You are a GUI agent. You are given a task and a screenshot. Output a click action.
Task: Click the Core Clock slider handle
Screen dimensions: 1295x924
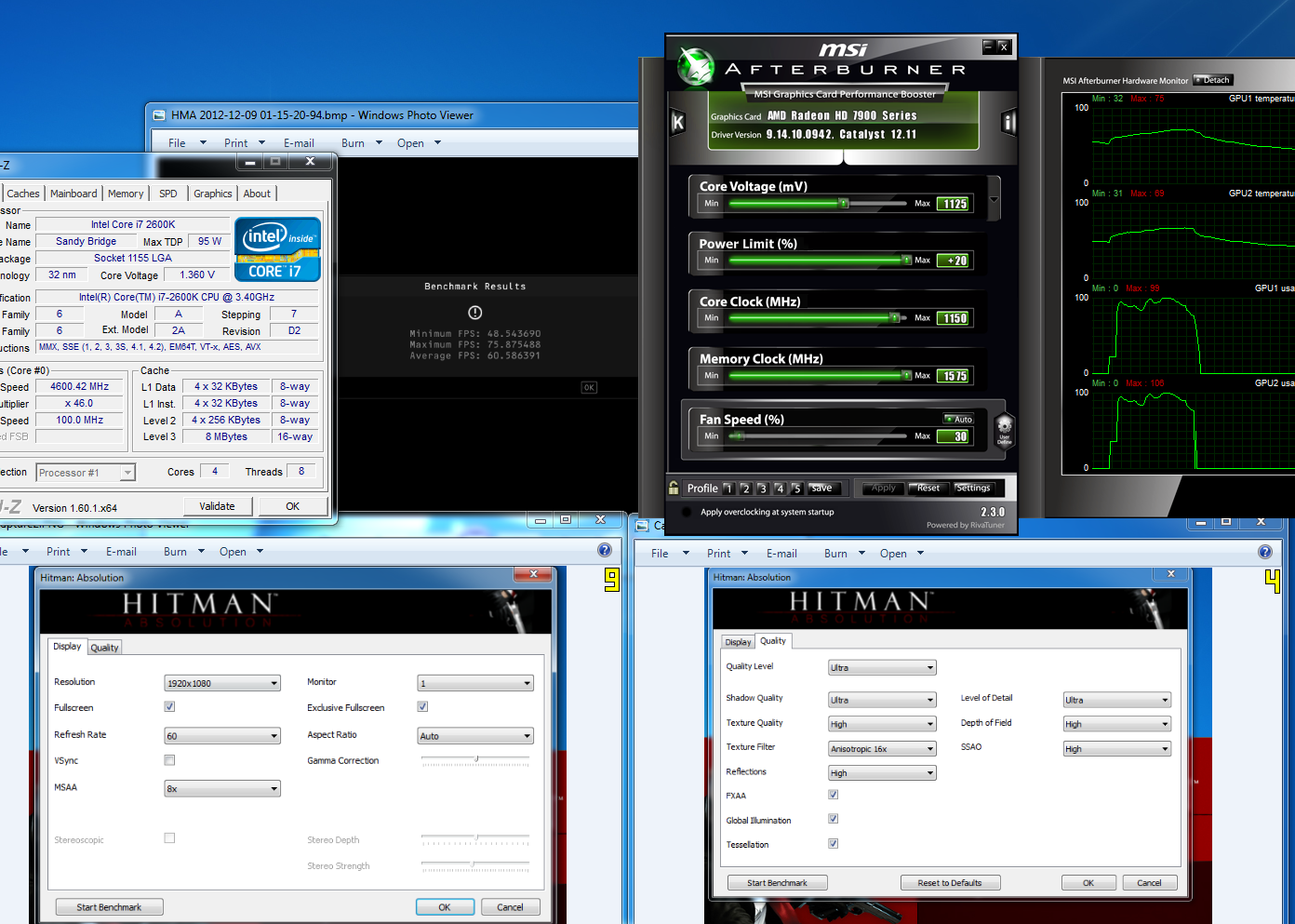click(x=895, y=317)
